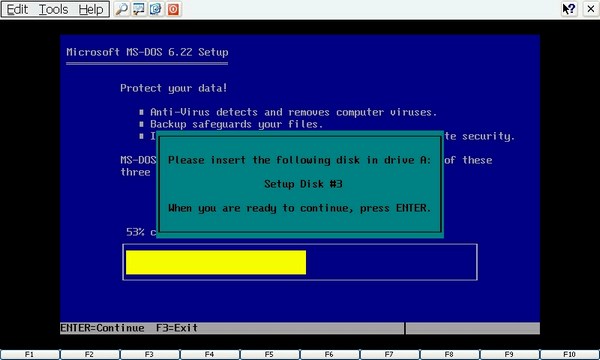600x360 pixels.
Task: Click the F9 function key button
Action: [510, 355]
